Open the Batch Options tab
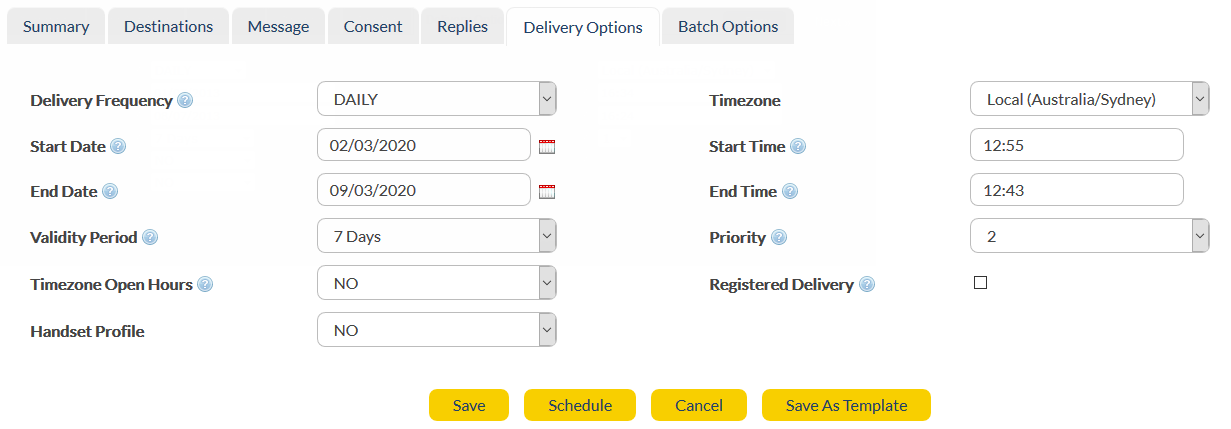Screen dimensions: 1231x429 (x=728, y=27)
